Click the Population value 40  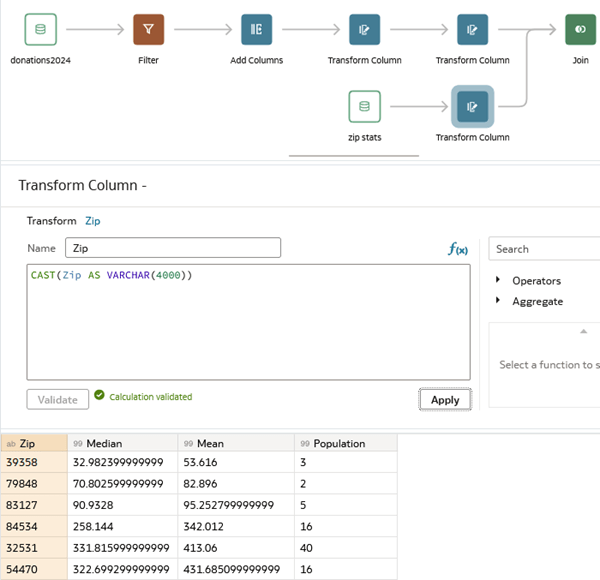click(x=346, y=548)
